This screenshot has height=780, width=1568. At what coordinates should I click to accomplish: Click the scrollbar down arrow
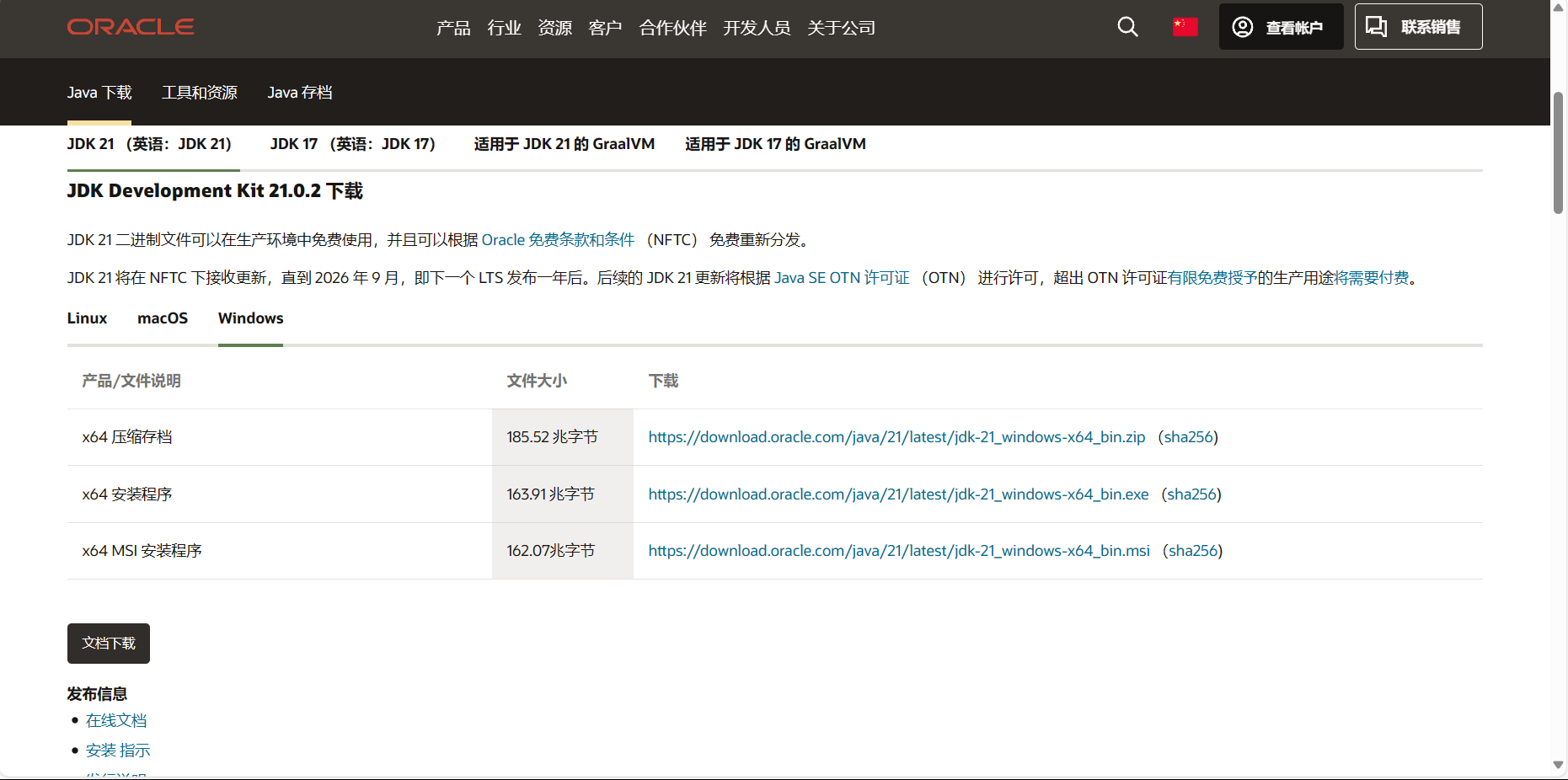[x=1558, y=765]
